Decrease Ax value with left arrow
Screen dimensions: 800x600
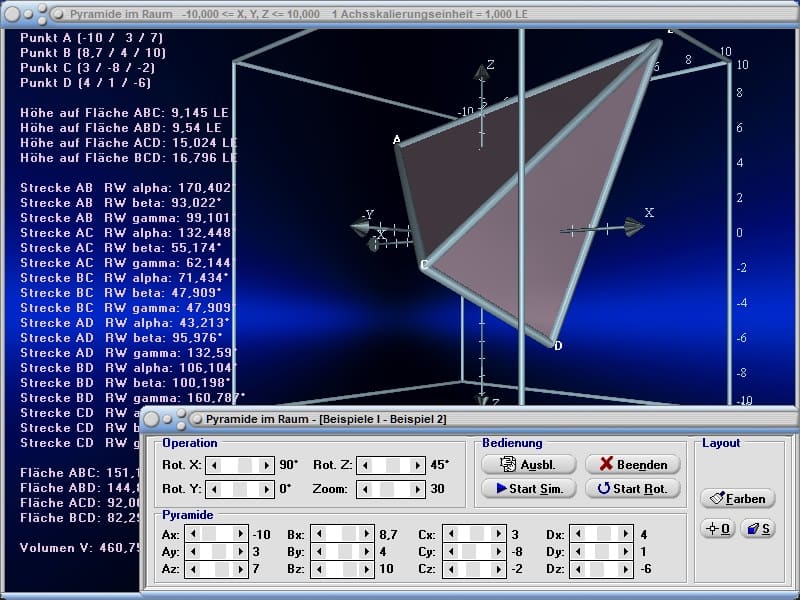click(192, 534)
